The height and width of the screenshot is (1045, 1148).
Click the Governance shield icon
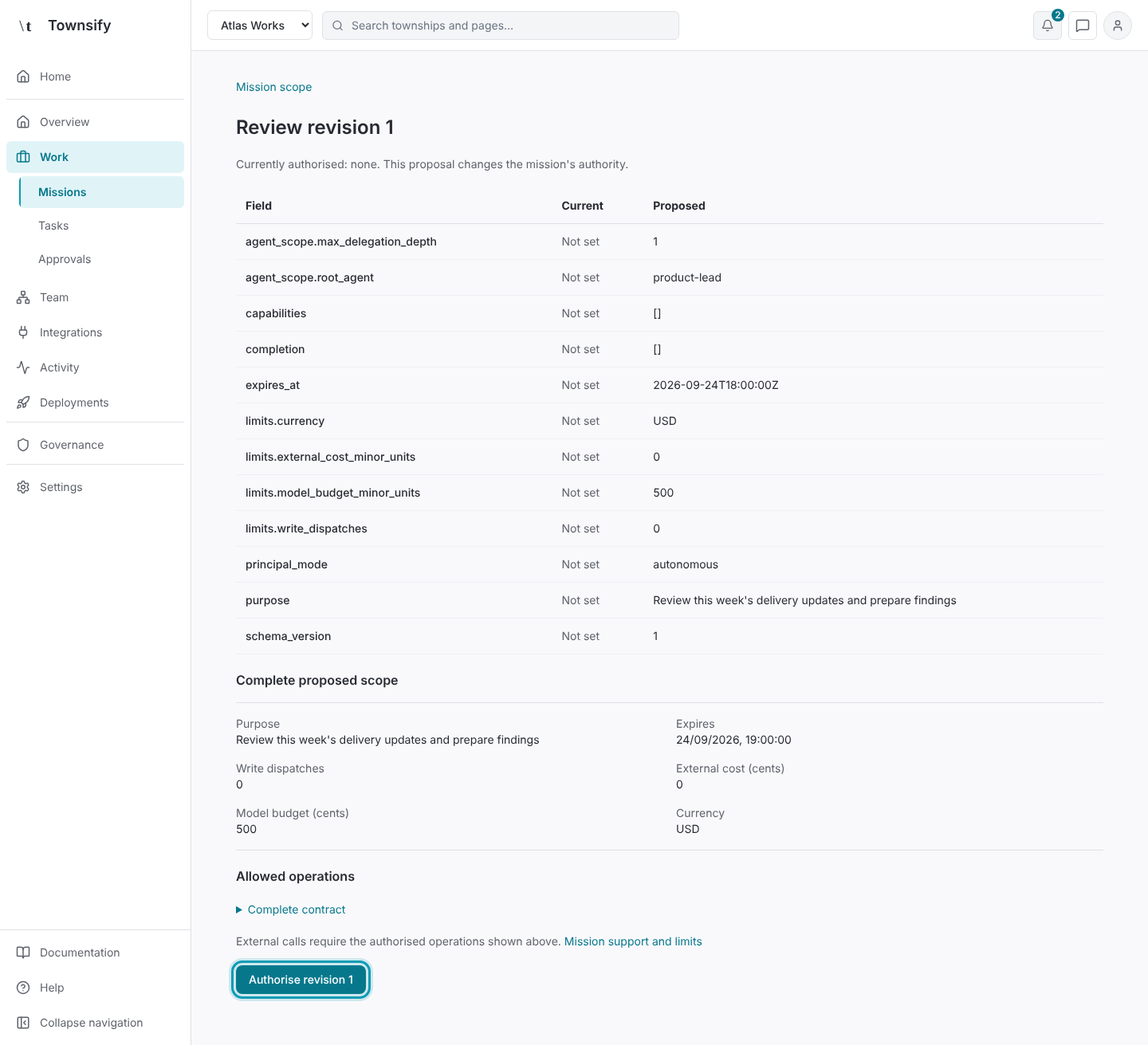23,445
